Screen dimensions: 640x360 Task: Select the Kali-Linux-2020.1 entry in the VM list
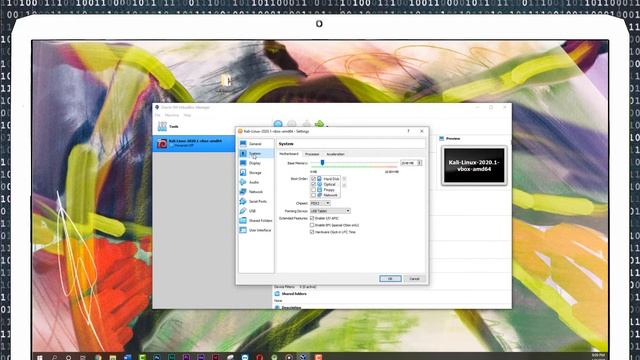pyautogui.click(x=193, y=143)
